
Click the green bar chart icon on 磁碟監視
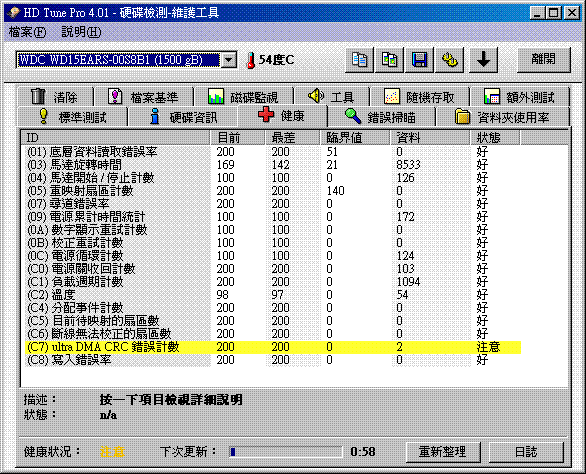[x=216, y=96]
